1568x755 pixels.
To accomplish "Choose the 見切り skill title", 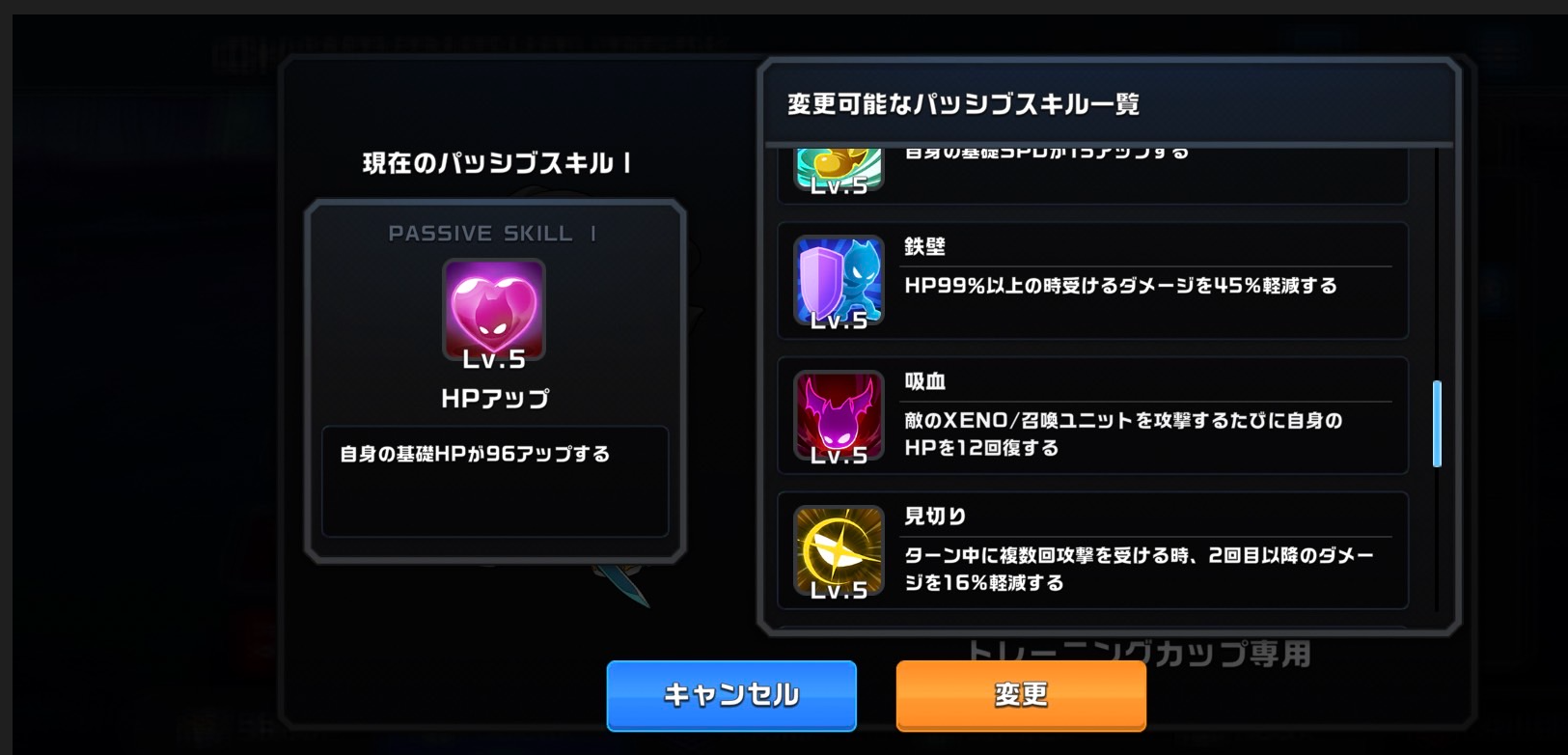I will (x=935, y=517).
